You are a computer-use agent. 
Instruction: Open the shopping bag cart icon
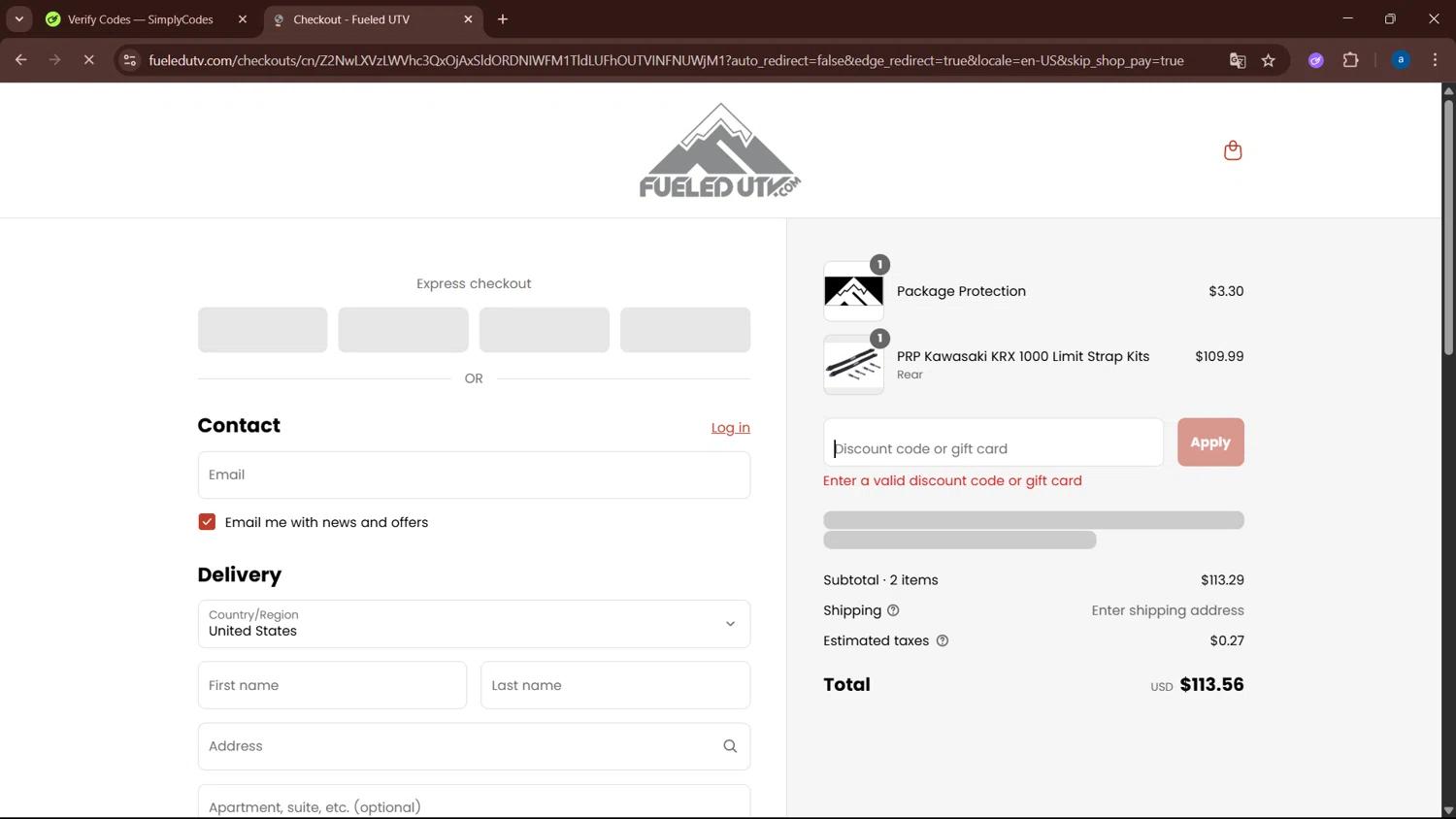click(1233, 150)
